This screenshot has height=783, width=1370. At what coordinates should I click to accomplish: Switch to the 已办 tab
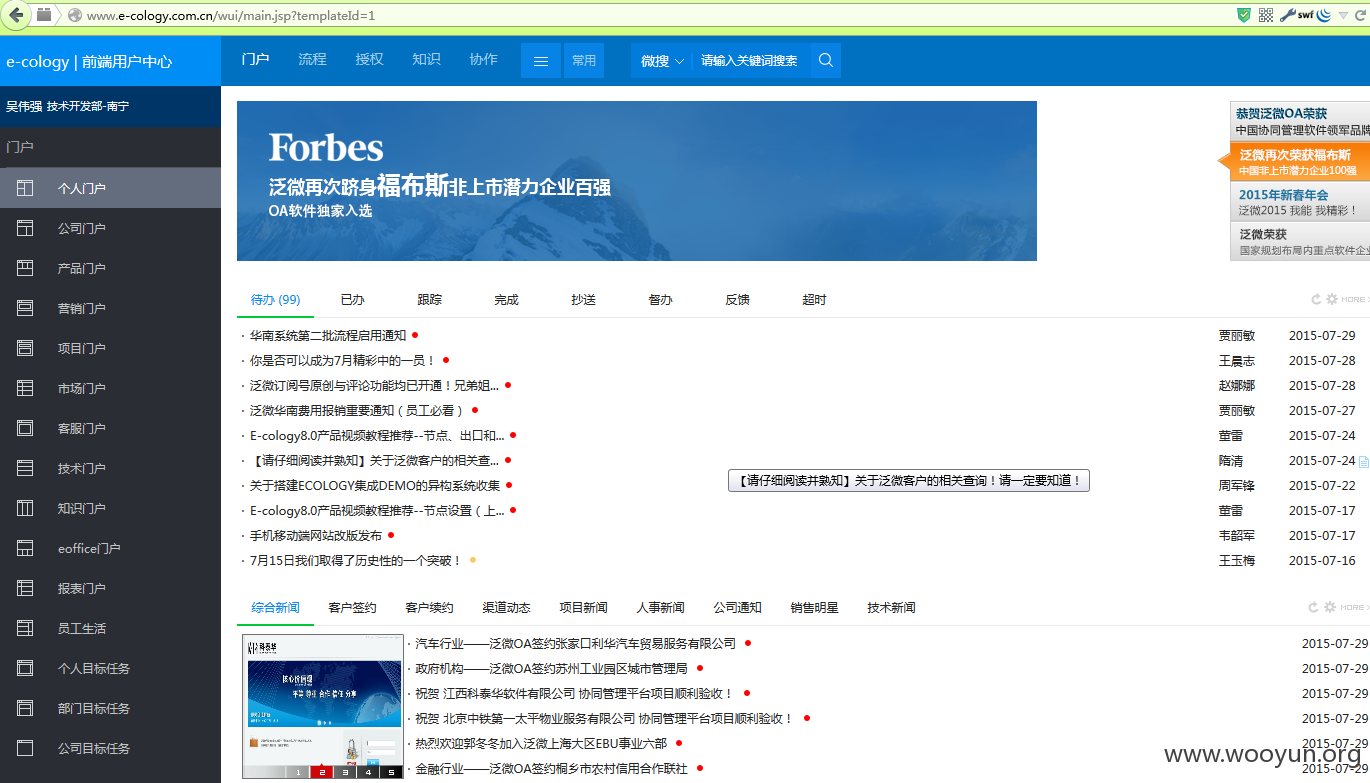point(352,299)
